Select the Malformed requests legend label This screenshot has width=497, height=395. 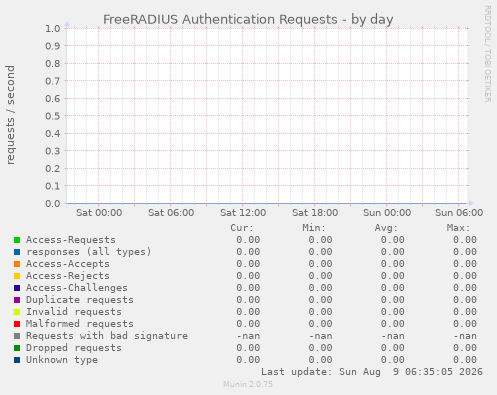coord(80,324)
